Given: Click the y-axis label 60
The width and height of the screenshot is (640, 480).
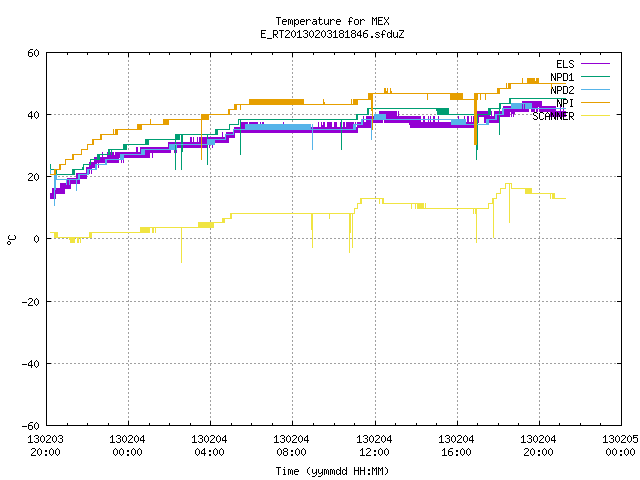Looking at the screenshot, I should coord(33,53).
